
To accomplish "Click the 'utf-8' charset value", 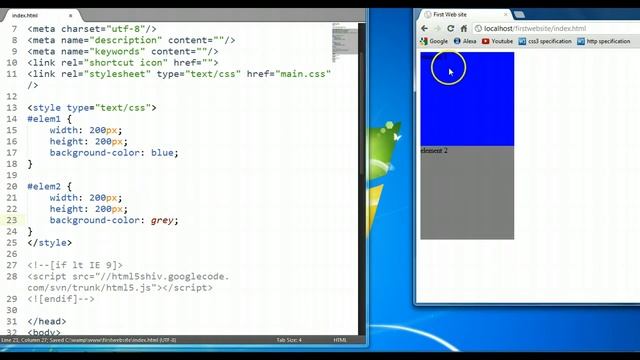I will pos(126,29).
